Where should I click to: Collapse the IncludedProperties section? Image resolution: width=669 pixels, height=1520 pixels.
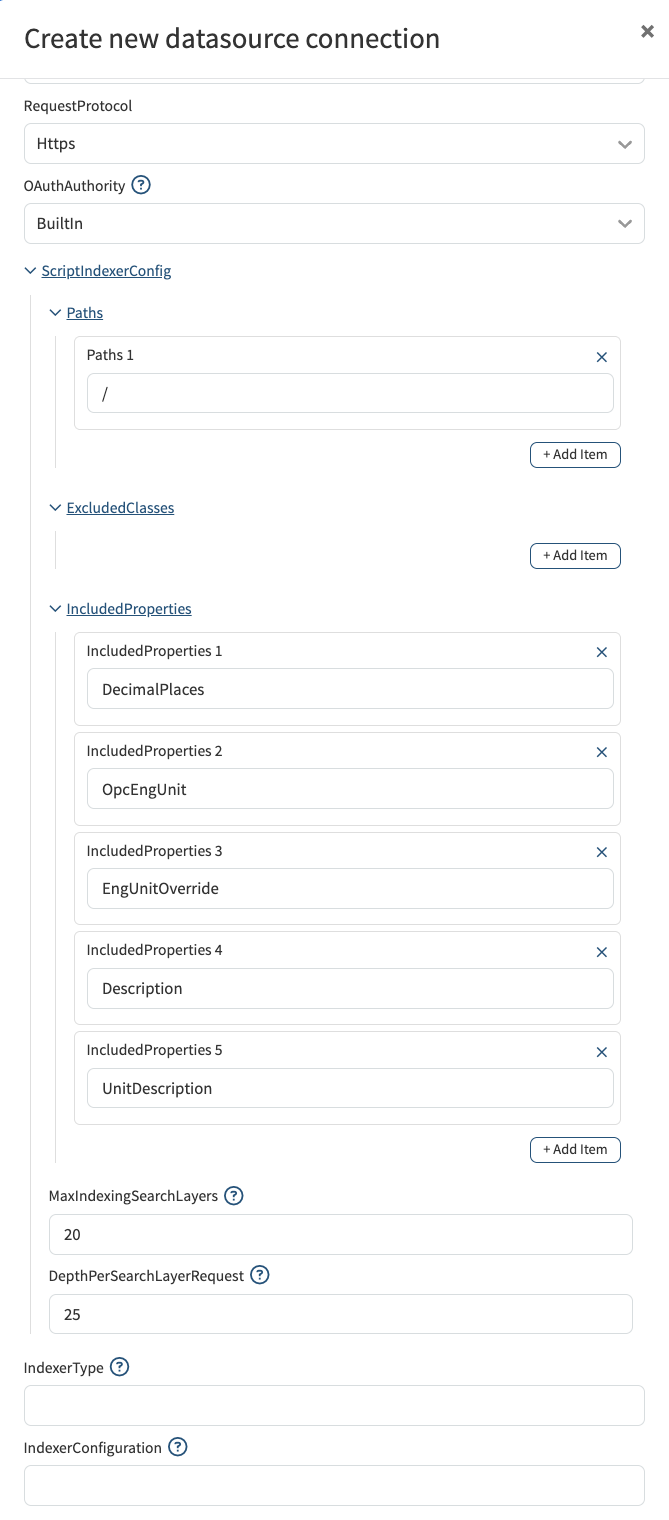point(120,608)
